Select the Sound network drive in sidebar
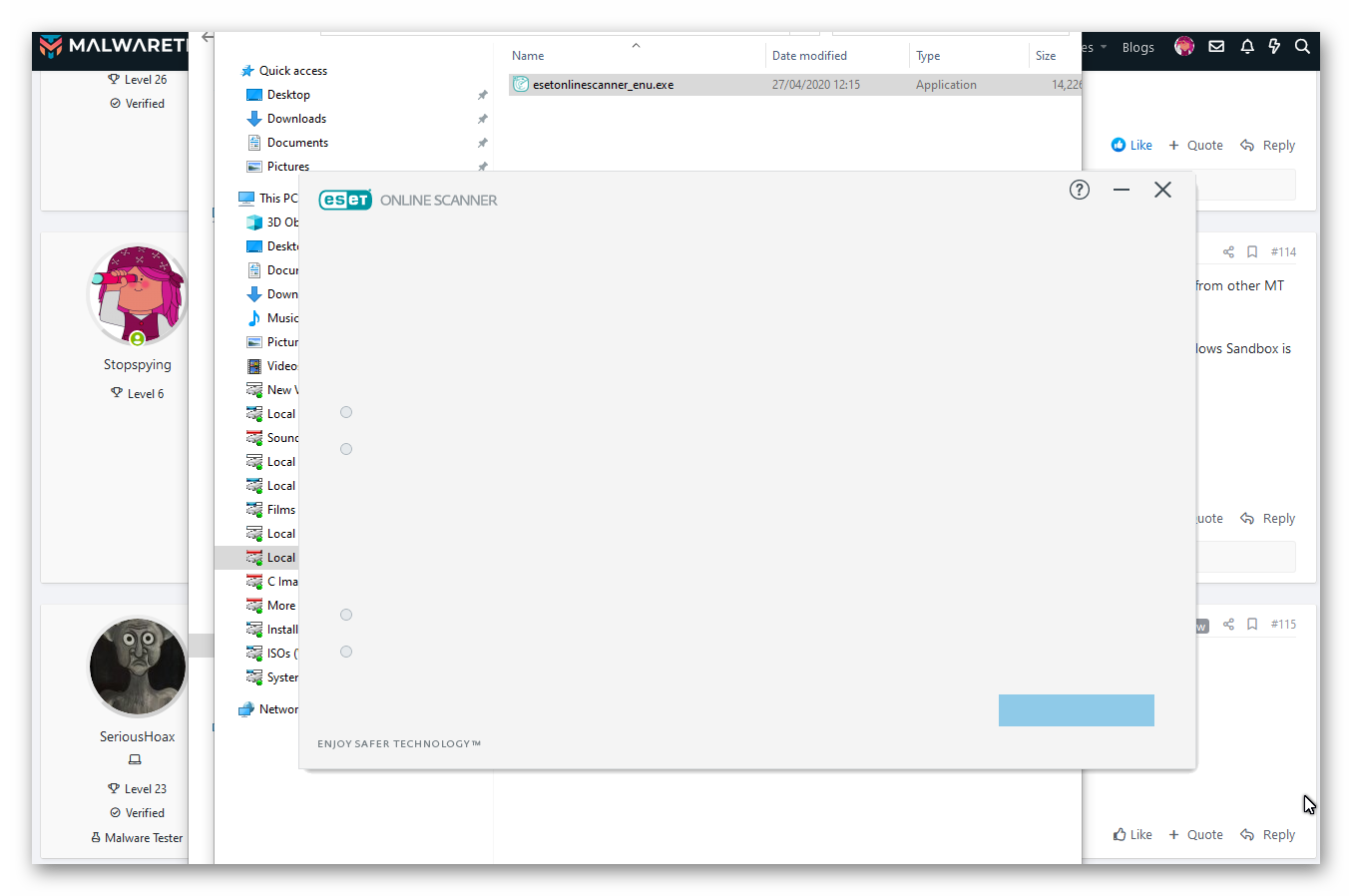Viewport: 1352px width, 896px height. 272,438
